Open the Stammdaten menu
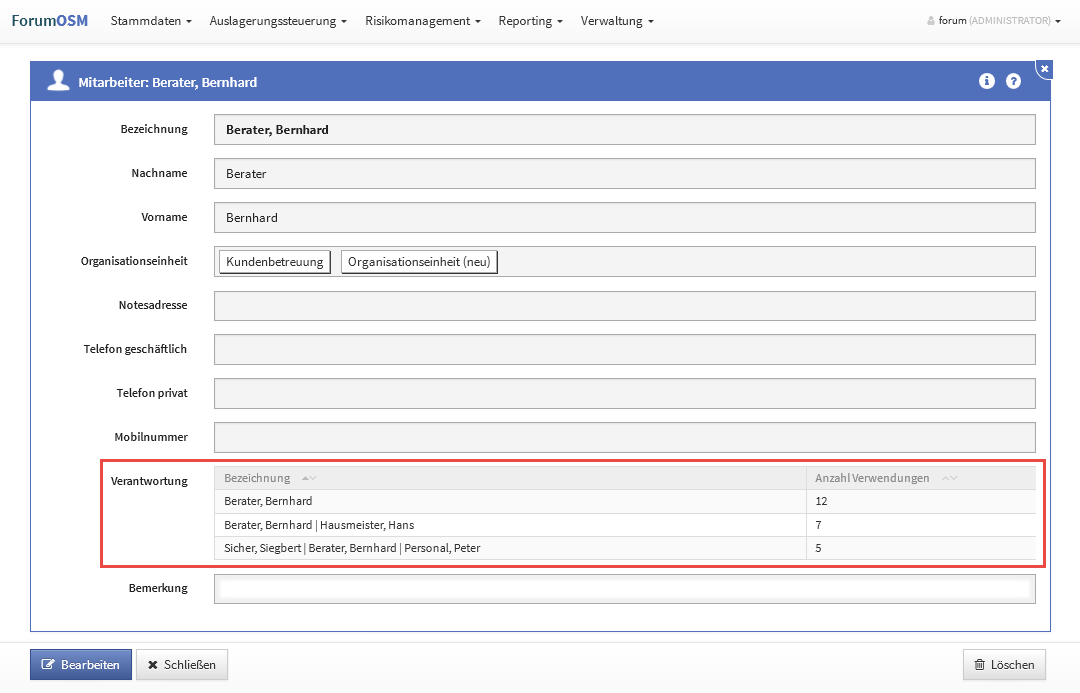 [151, 21]
